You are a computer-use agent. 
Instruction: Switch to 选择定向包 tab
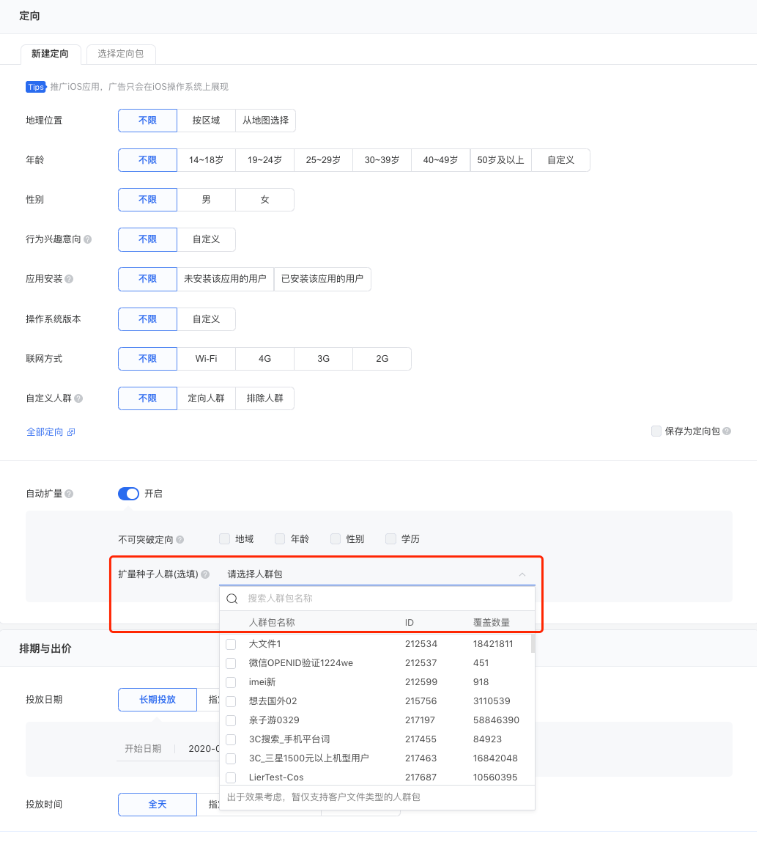click(120, 54)
